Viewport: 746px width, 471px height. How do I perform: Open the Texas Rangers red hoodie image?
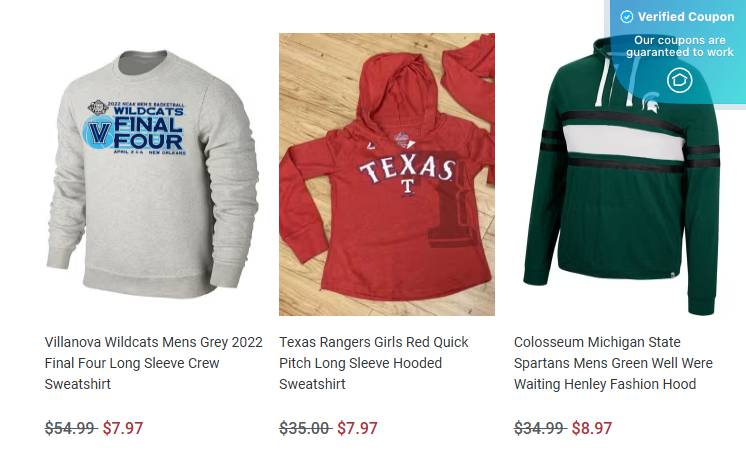[387, 174]
